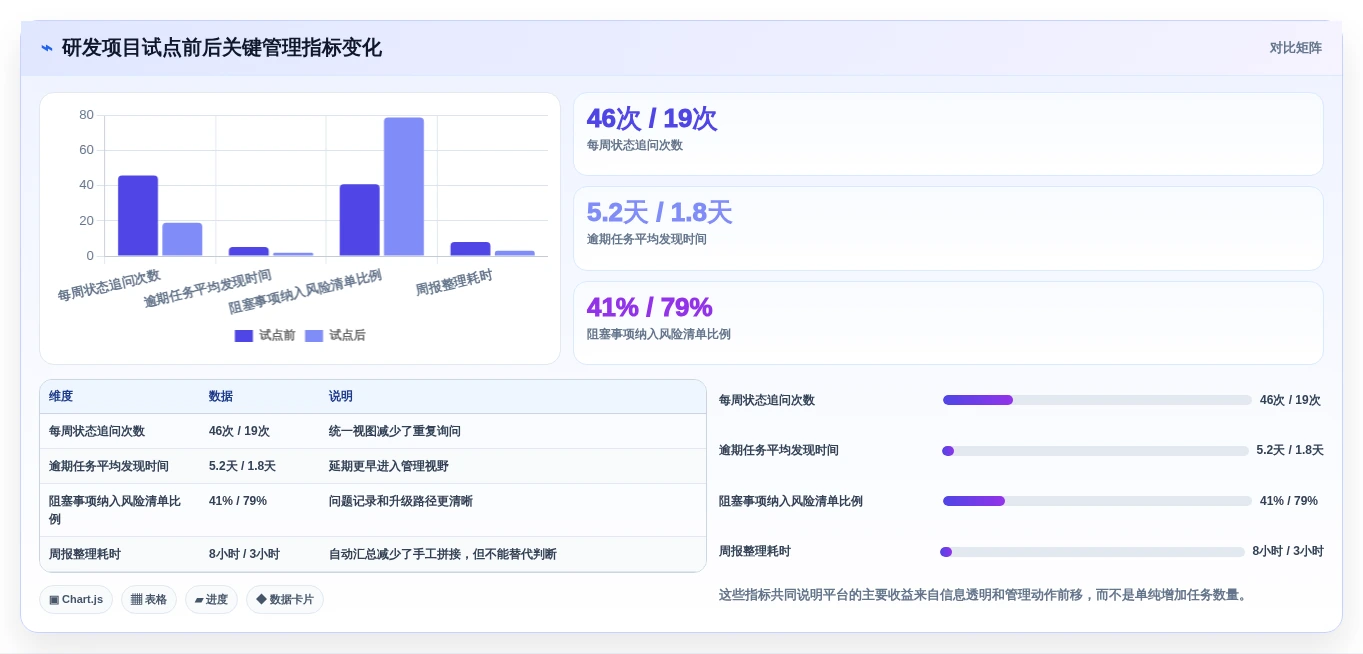The height and width of the screenshot is (654, 1363).
Task: Click the table cell 8小时 / 3小时
Action: tap(244, 554)
